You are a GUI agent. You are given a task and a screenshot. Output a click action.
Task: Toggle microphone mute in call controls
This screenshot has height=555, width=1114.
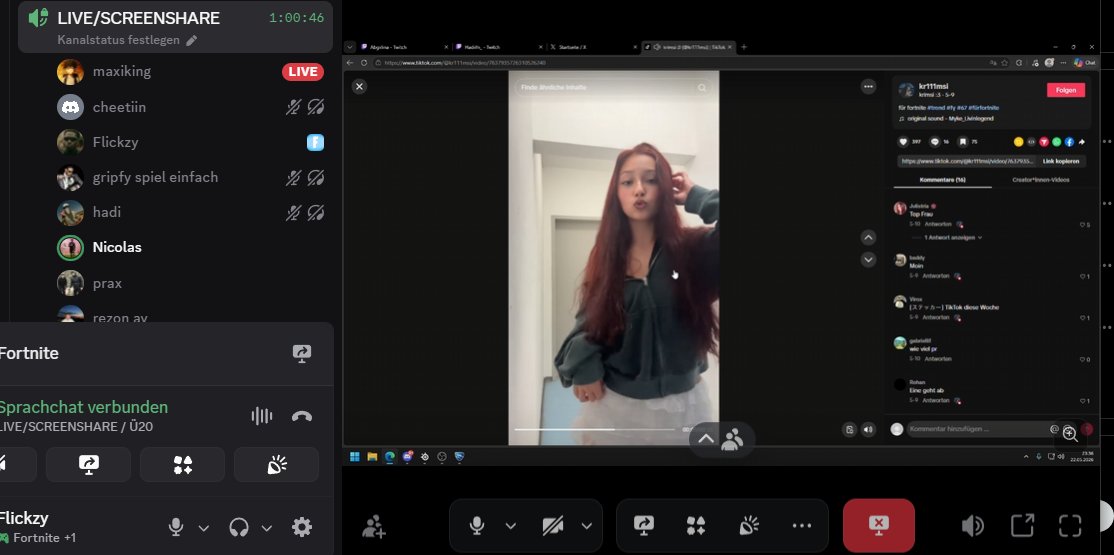(x=477, y=526)
